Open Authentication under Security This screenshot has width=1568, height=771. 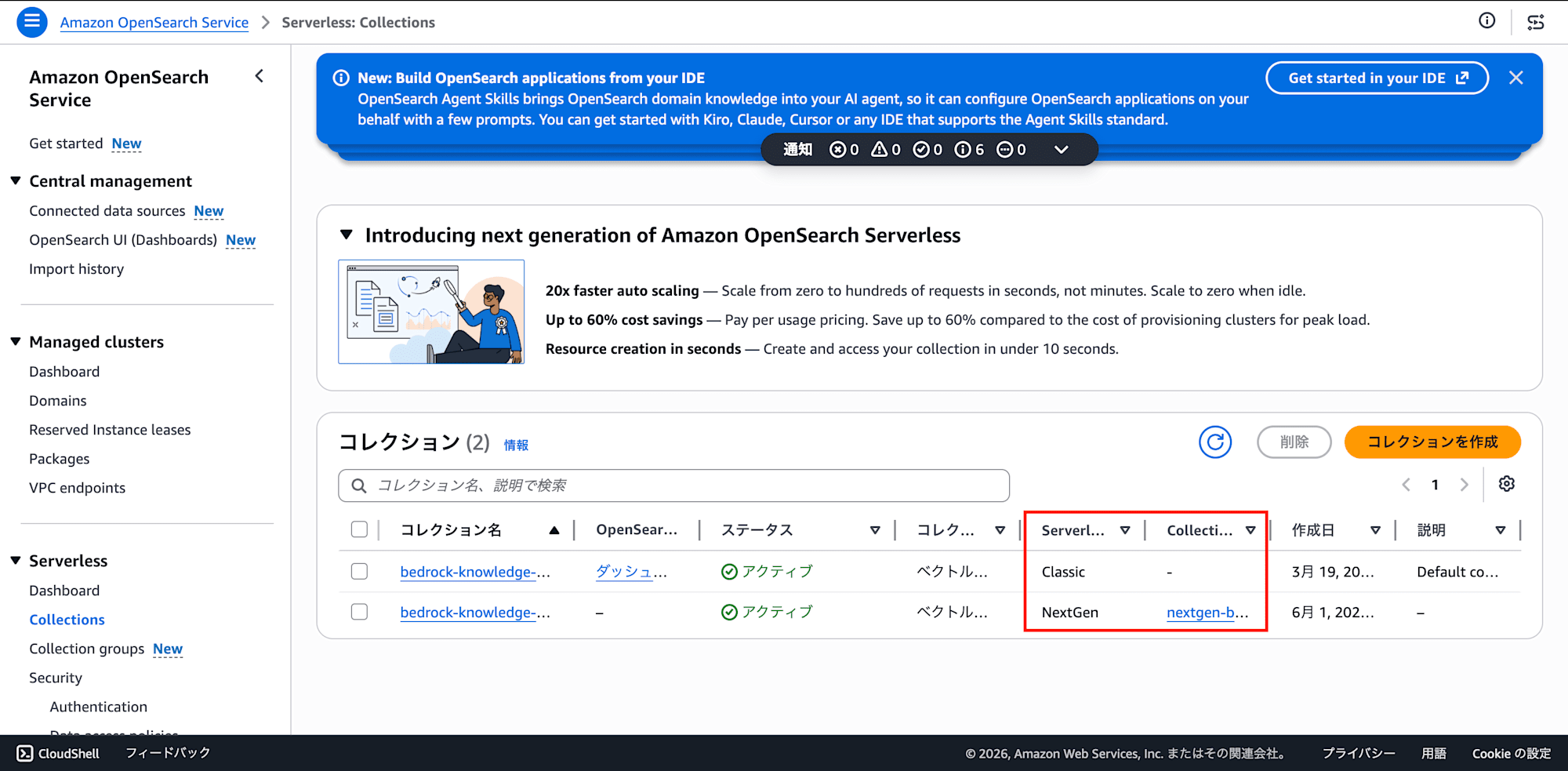click(98, 707)
